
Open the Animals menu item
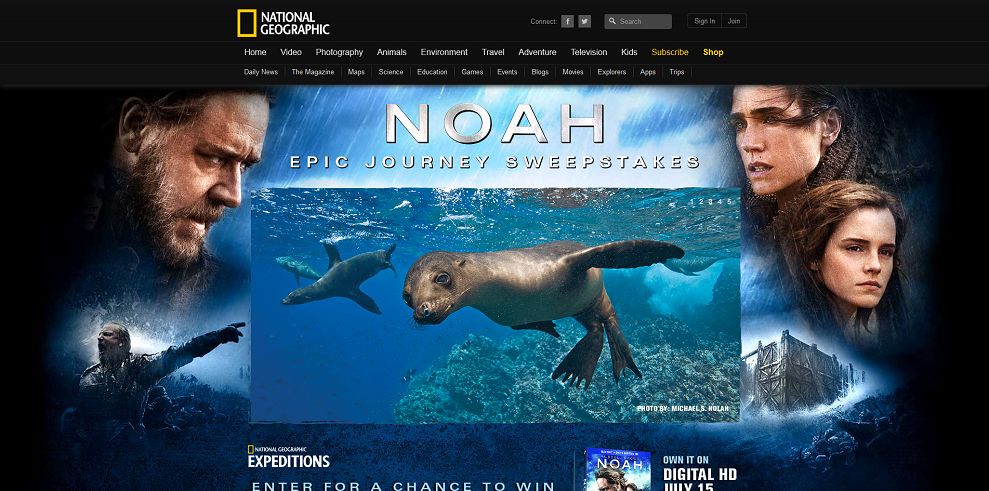(392, 52)
